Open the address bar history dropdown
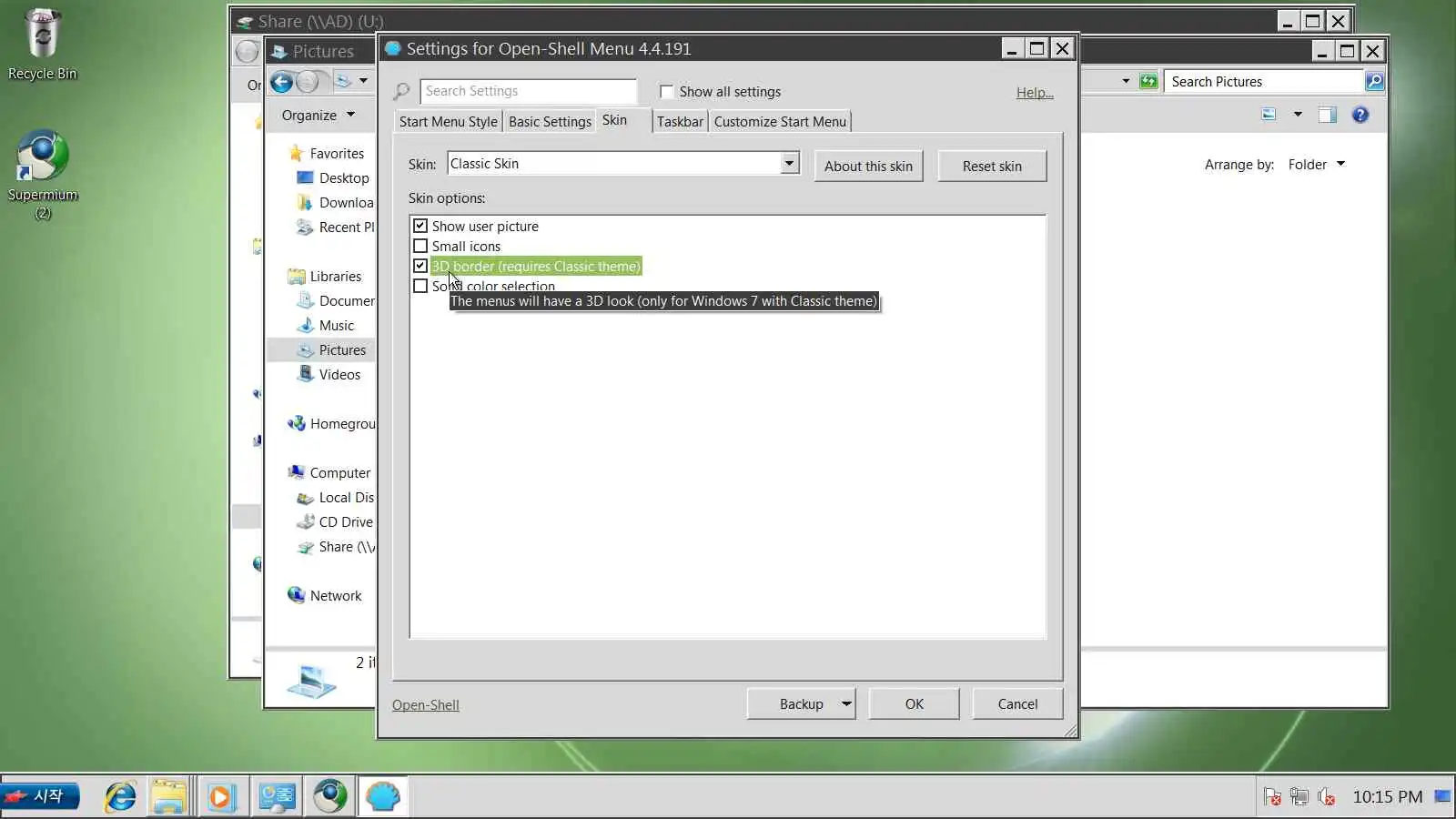 [x=1126, y=82]
